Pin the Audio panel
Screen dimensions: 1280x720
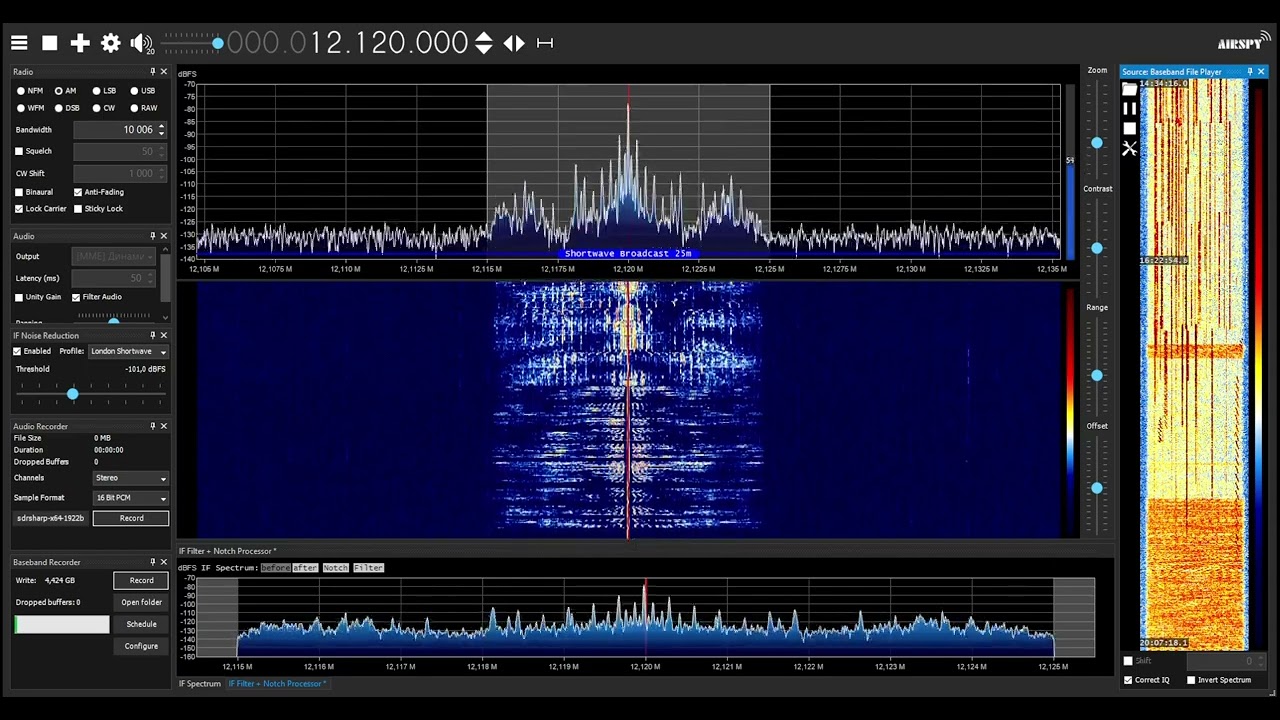pos(153,236)
